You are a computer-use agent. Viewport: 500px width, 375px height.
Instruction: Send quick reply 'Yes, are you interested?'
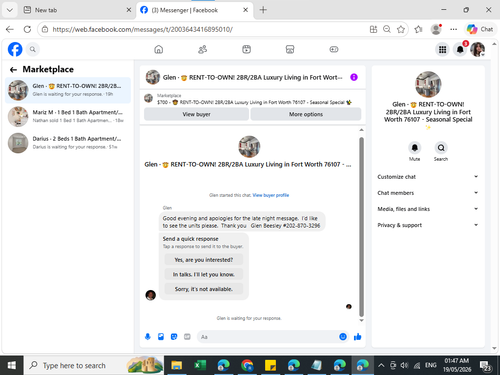[x=204, y=260]
